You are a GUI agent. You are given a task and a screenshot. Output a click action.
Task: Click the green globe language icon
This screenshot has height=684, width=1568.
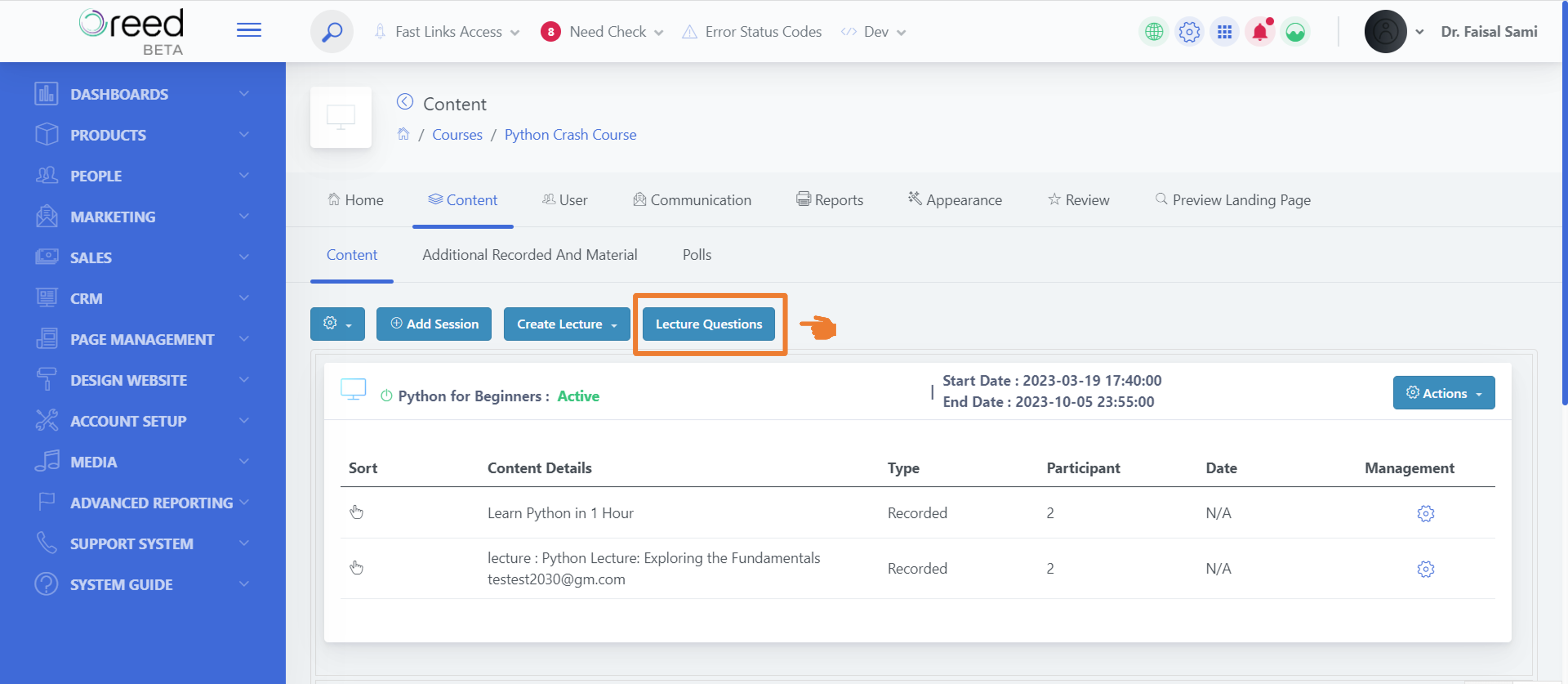click(1154, 32)
